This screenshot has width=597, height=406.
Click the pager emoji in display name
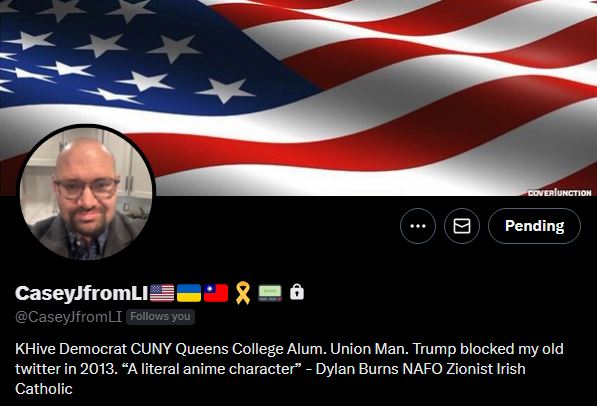270,293
